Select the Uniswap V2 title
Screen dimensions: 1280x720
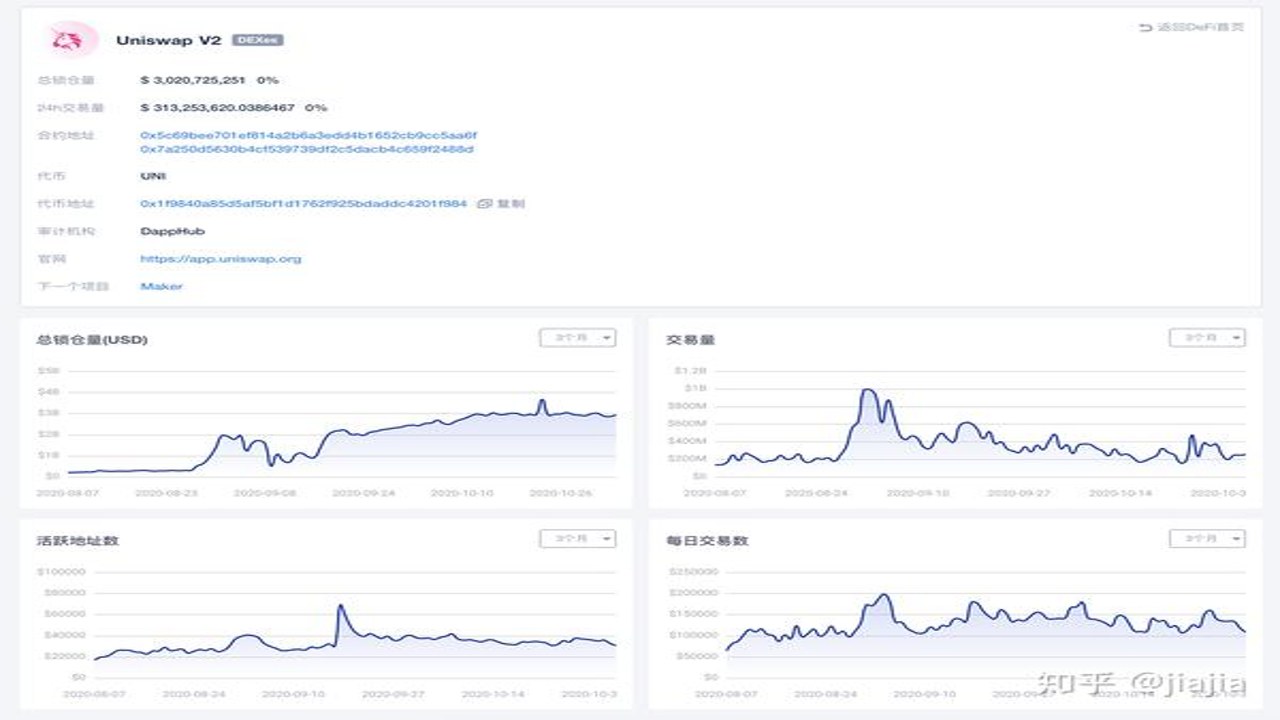pos(168,40)
